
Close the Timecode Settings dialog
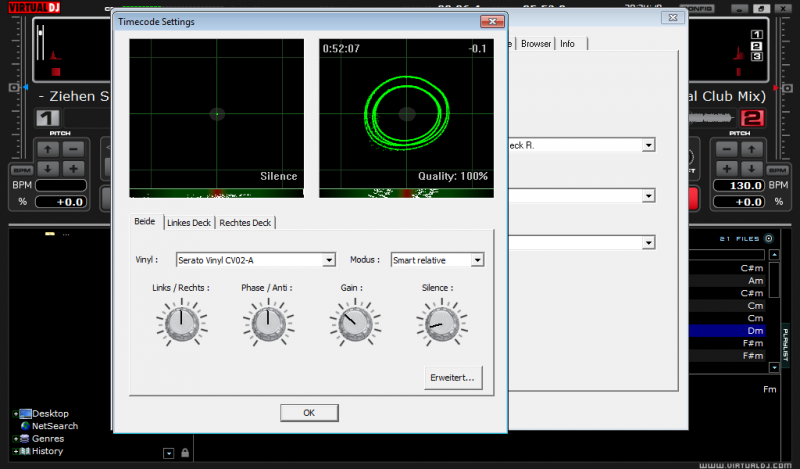click(x=492, y=21)
